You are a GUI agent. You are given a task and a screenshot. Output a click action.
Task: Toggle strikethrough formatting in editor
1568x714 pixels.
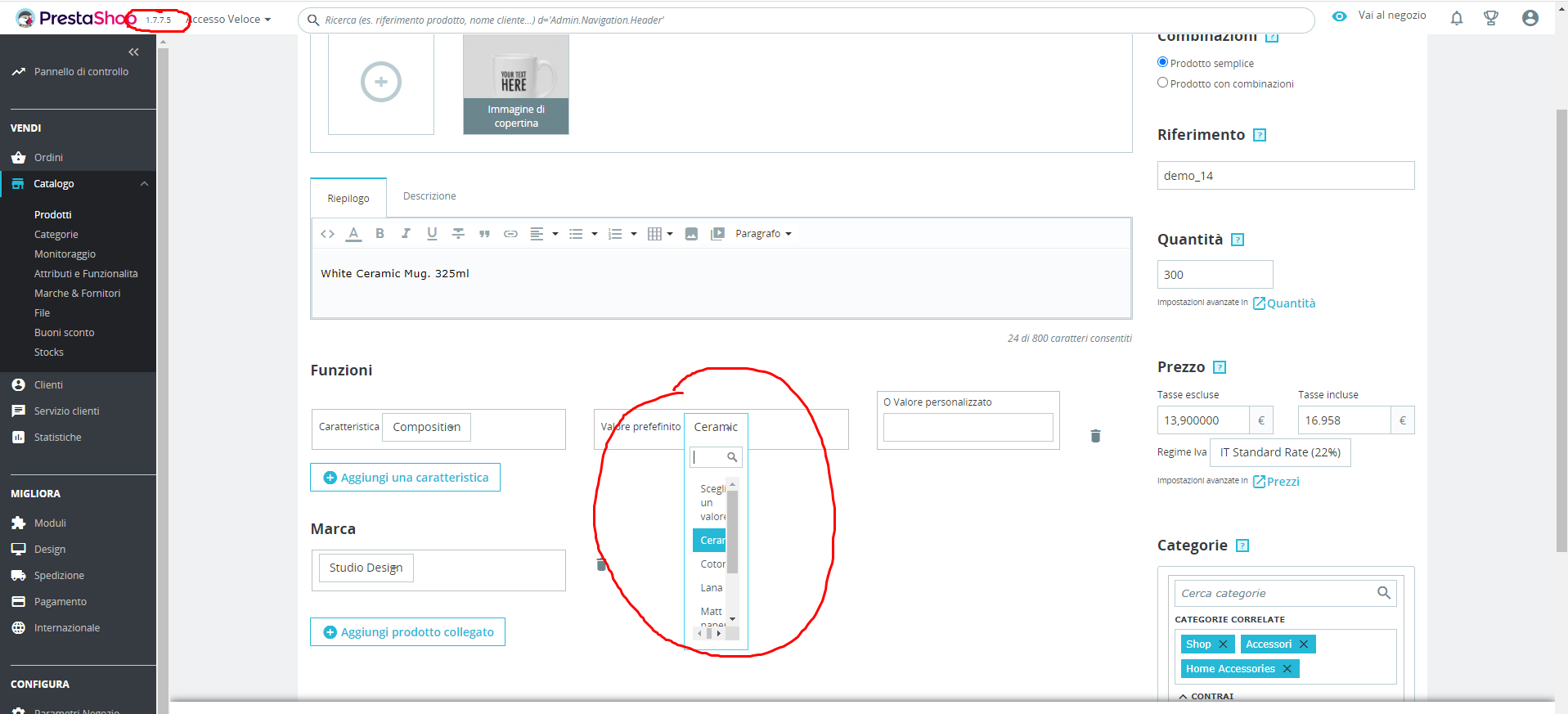458,234
